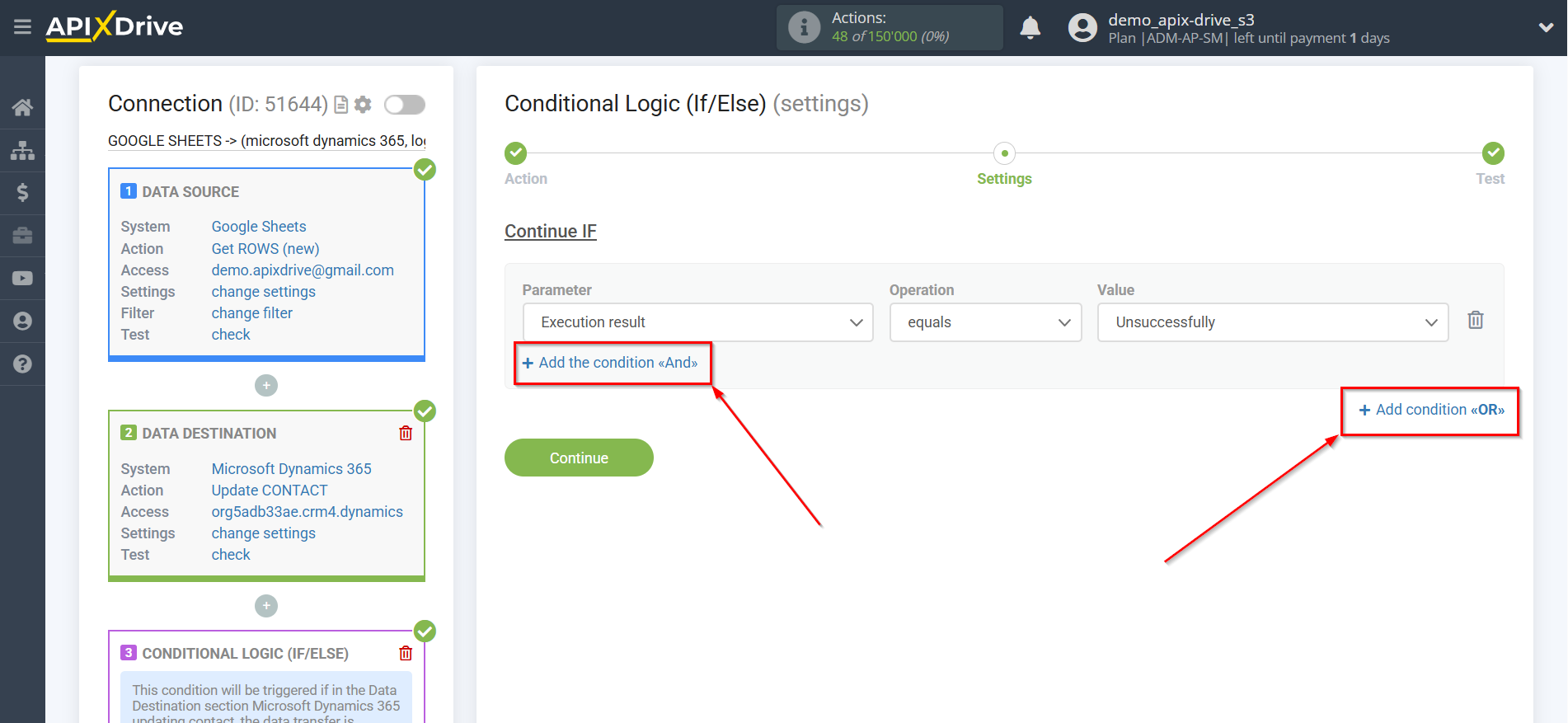Viewport: 1568px width, 723px height.
Task: Delete the Conditional Logic block
Action: (x=406, y=653)
